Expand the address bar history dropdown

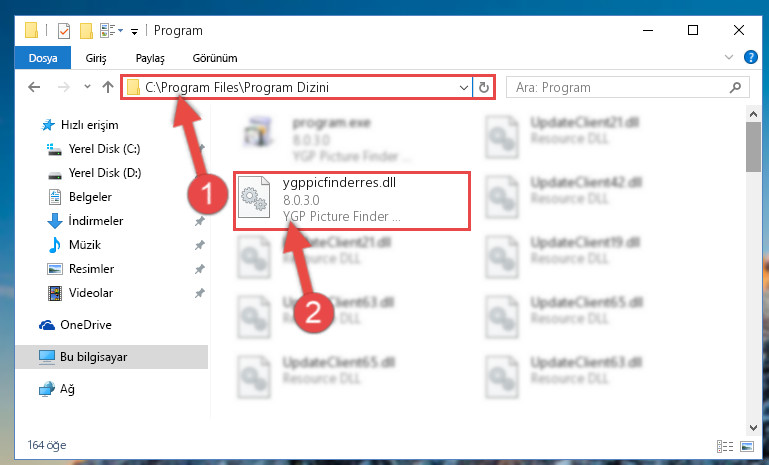pos(463,87)
